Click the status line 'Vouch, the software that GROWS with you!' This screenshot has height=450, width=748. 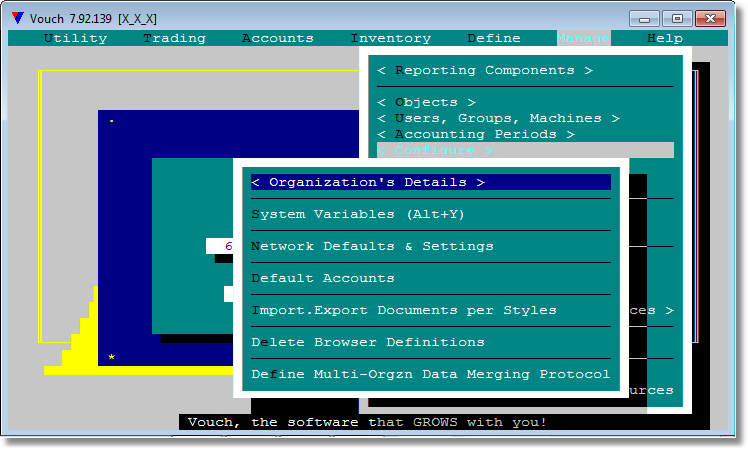(367, 422)
